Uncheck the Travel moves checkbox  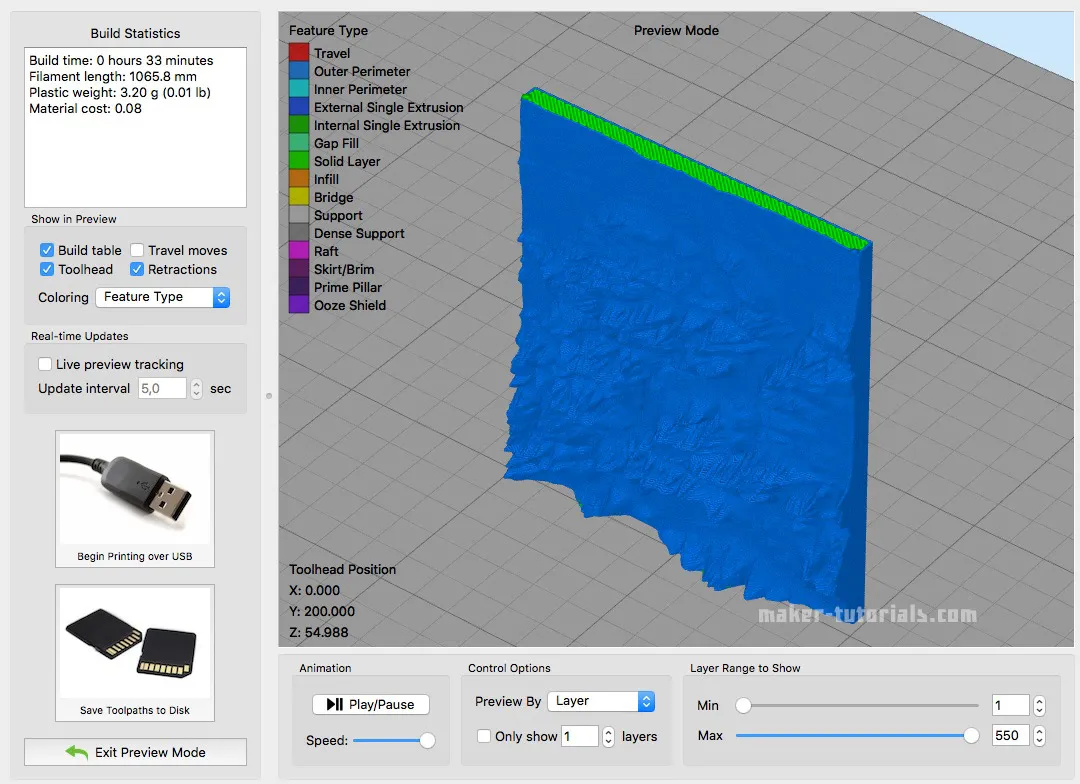136,250
